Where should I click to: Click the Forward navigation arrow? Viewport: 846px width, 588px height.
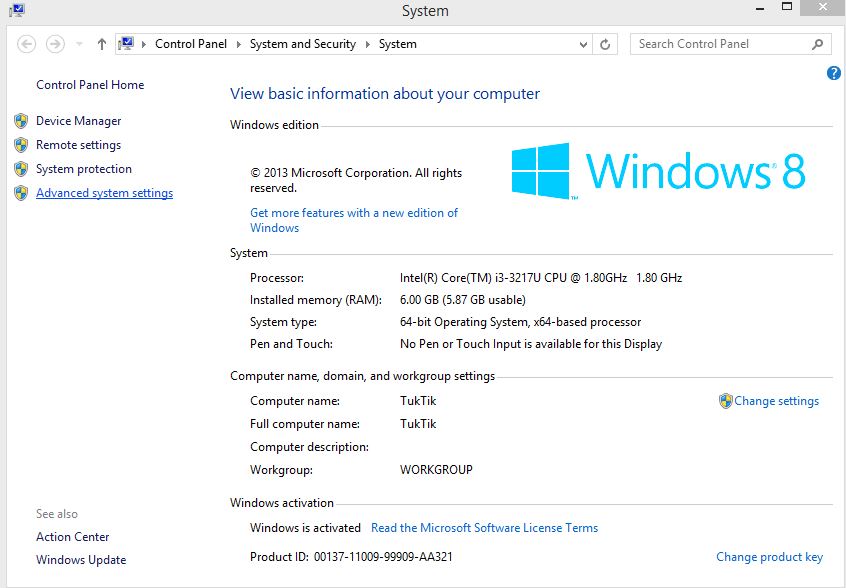point(55,44)
